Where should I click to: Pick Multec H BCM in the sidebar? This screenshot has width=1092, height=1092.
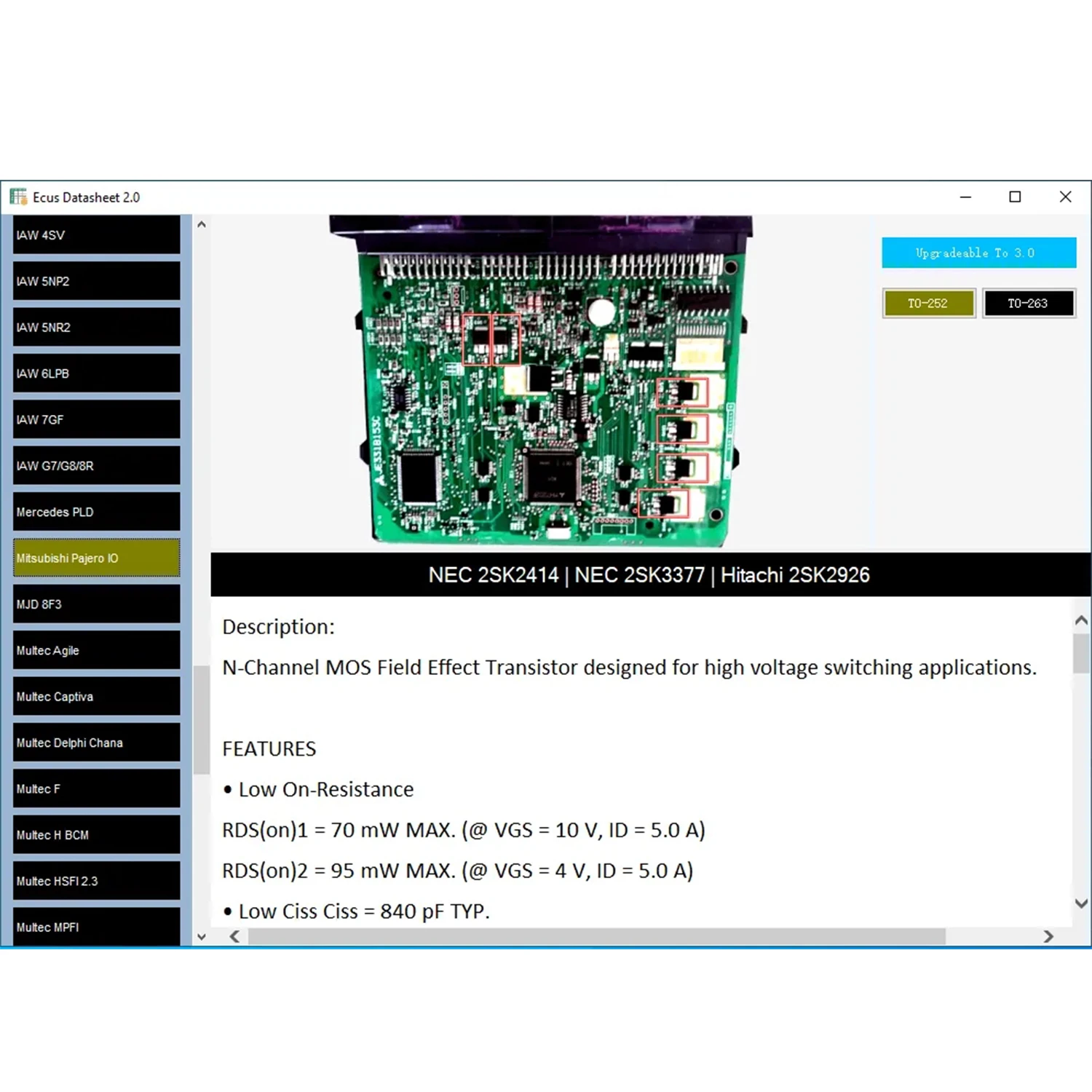pyautogui.click(x=96, y=835)
